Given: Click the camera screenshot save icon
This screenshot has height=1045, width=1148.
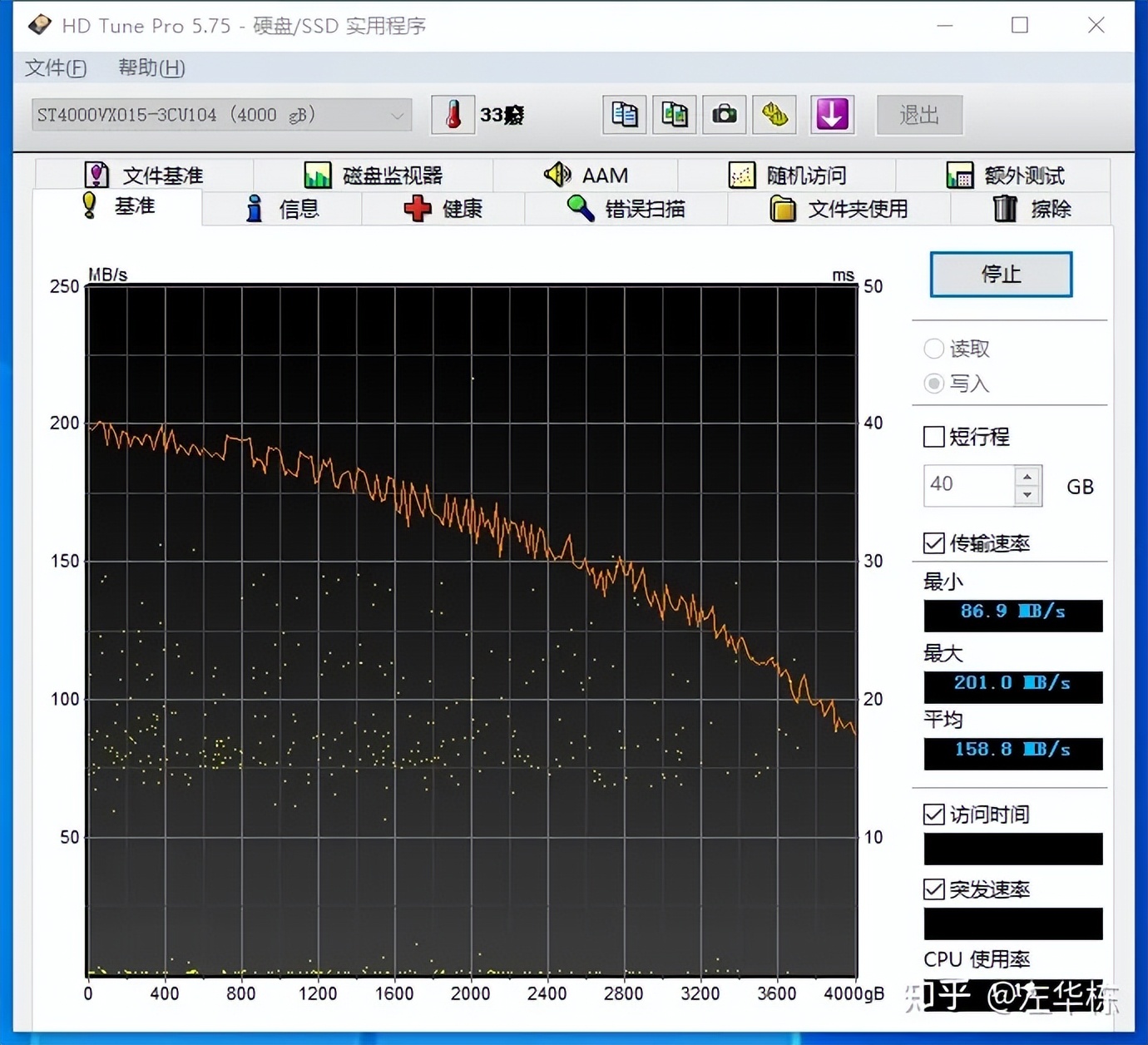Looking at the screenshot, I should coord(723,115).
